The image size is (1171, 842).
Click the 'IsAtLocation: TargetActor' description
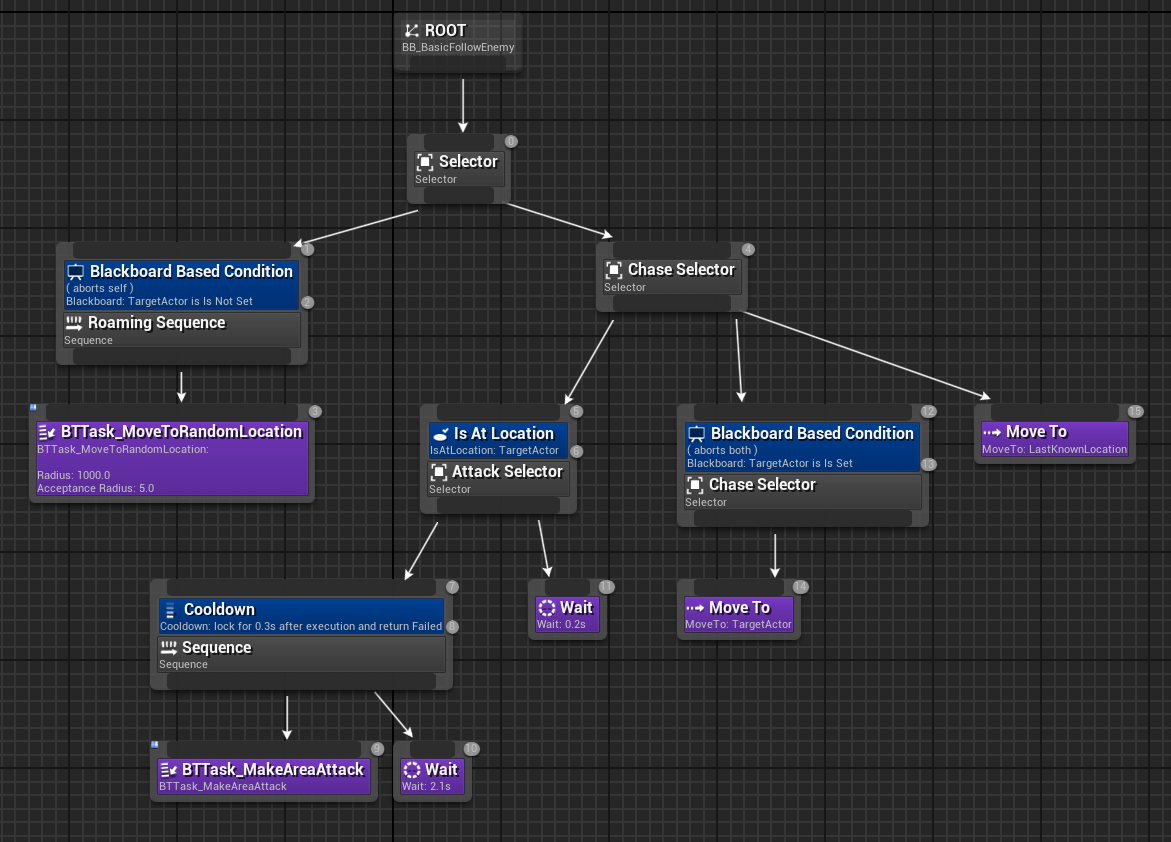pyautogui.click(x=494, y=451)
